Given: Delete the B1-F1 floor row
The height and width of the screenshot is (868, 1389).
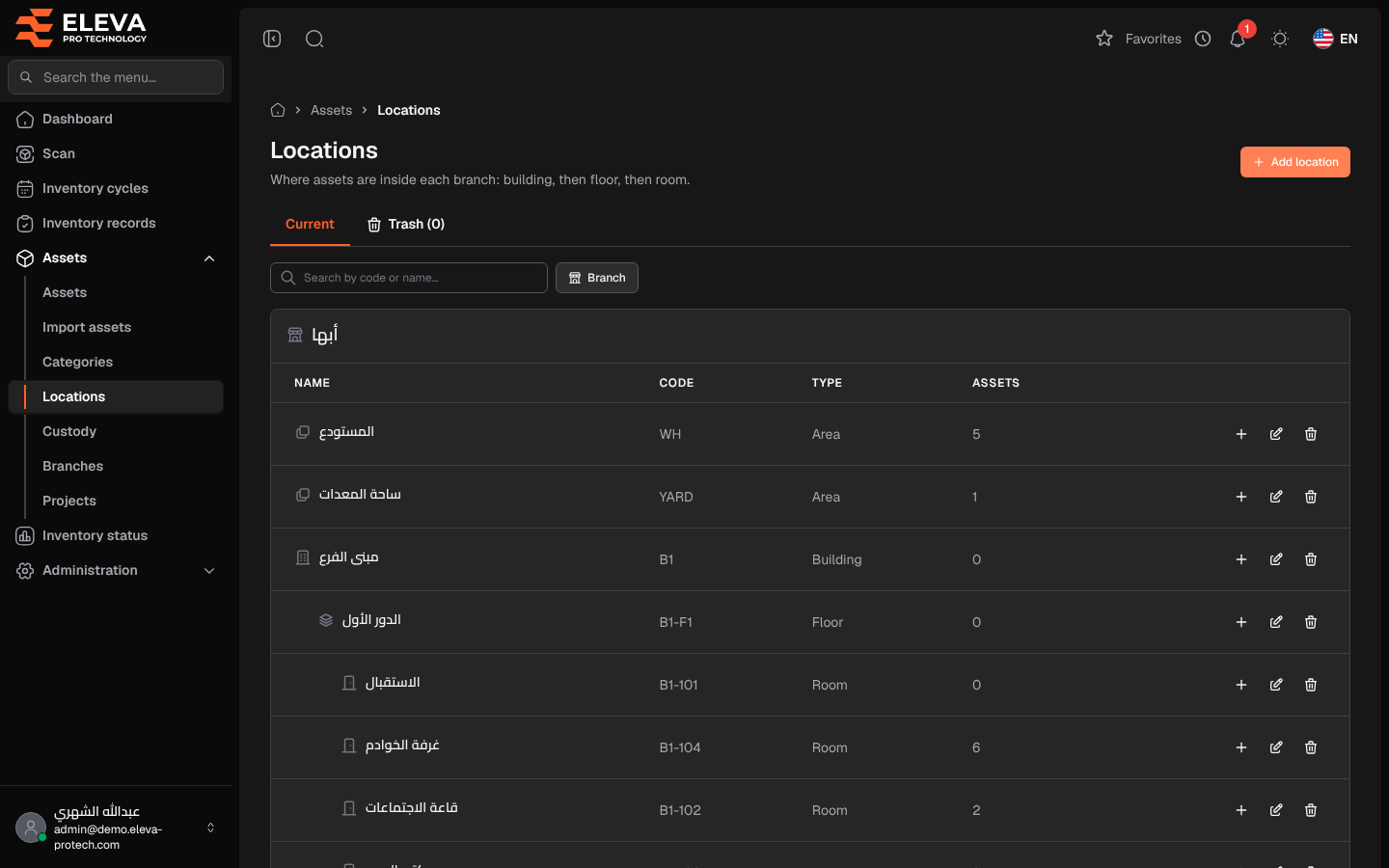Looking at the screenshot, I should click(1311, 622).
